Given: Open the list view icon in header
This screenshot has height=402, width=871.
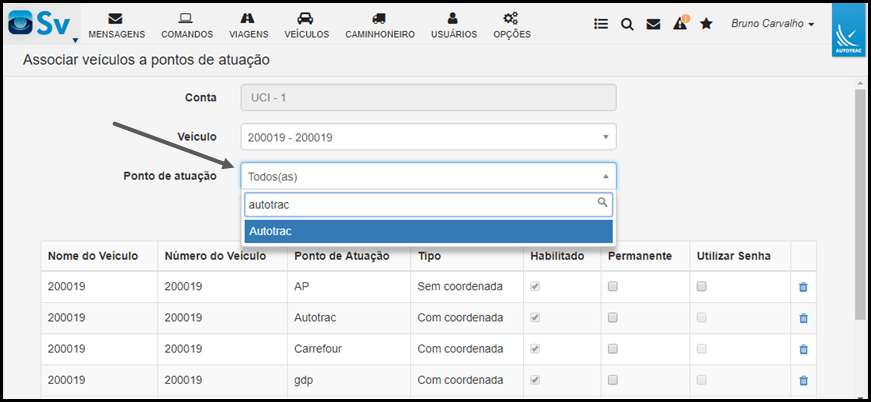Looking at the screenshot, I should pos(600,24).
